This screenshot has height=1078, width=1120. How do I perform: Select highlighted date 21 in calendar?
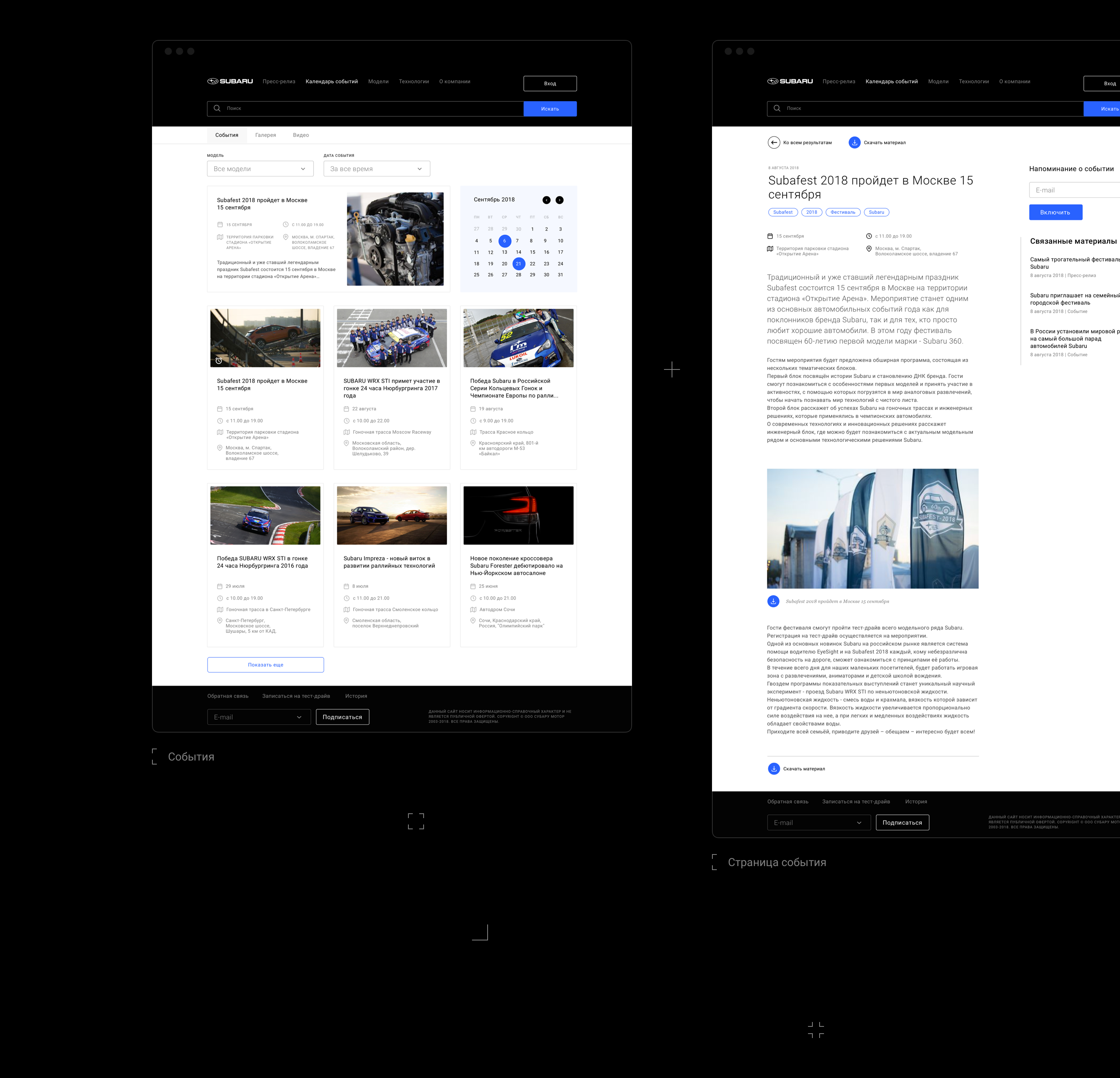coord(519,264)
